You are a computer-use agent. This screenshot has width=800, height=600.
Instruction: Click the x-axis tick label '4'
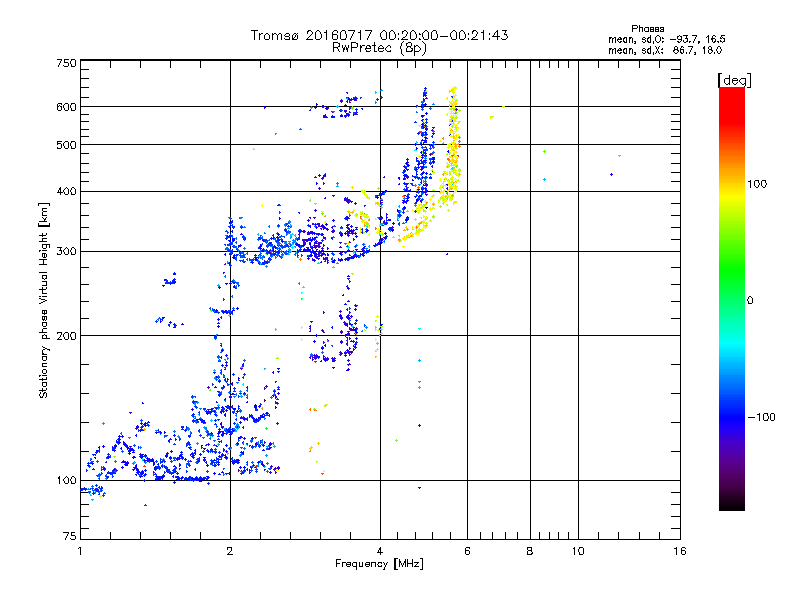[x=380, y=551]
